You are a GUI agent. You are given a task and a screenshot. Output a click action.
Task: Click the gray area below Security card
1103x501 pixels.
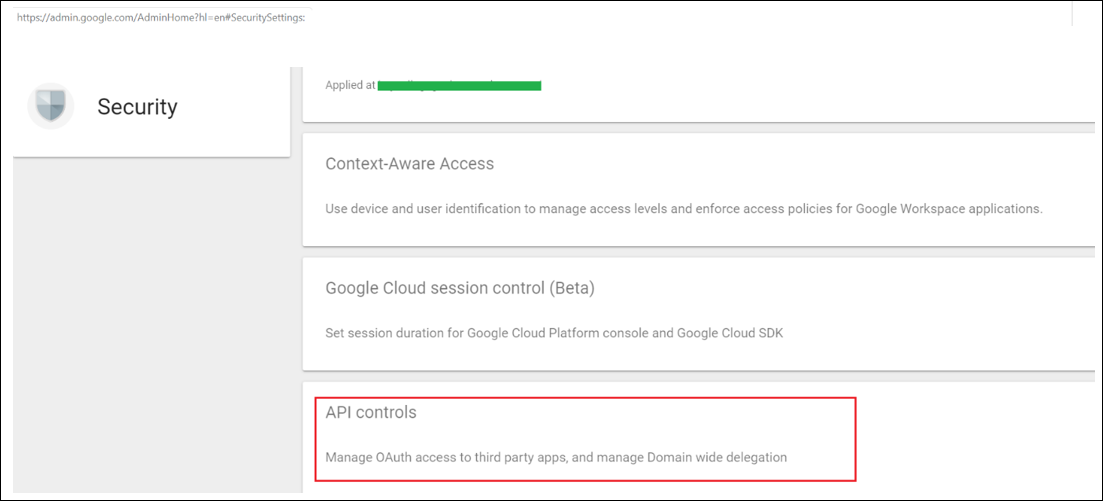(151, 320)
